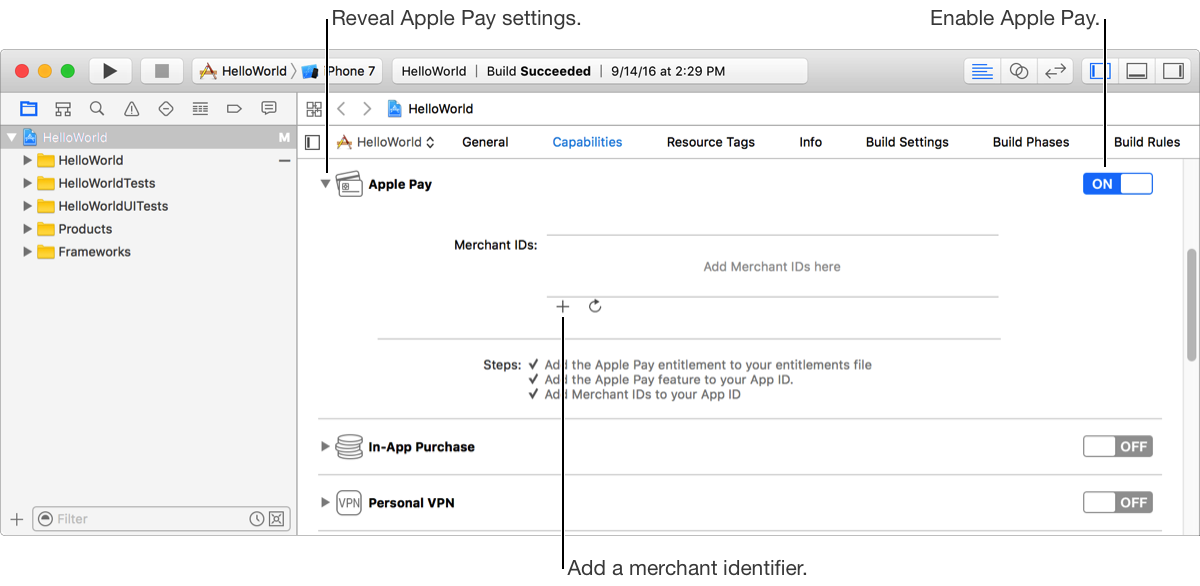Turn off the Apple Pay switch
The height and width of the screenshot is (586, 1200).
click(x=1118, y=184)
